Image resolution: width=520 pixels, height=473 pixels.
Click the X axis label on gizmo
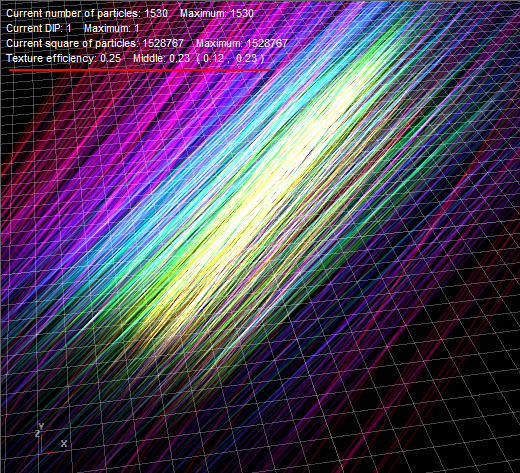point(64,443)
